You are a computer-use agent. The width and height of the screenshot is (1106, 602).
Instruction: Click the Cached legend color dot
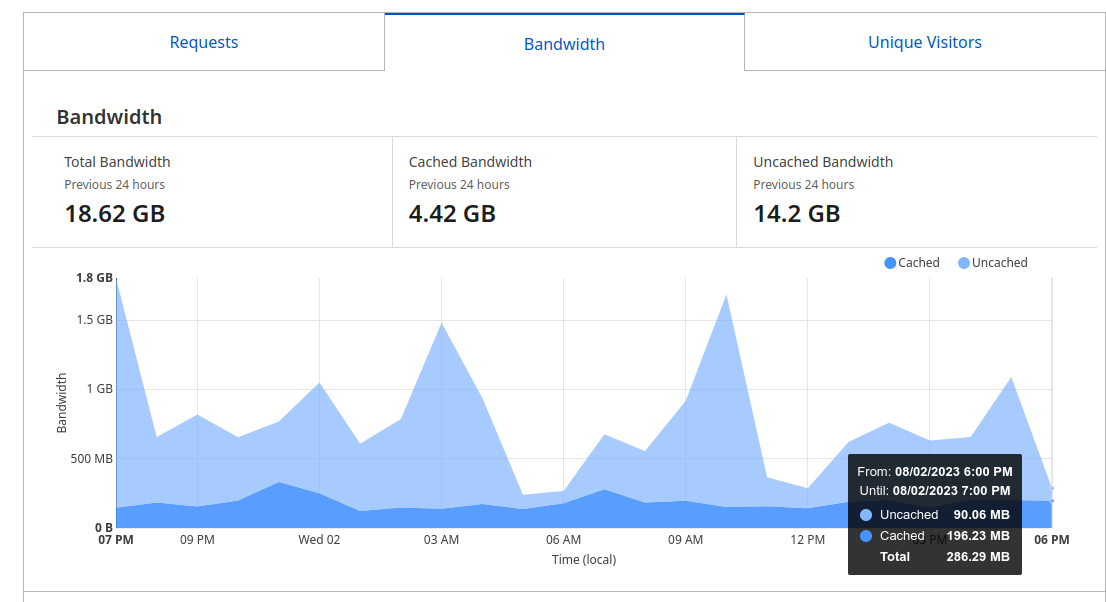[x=890, y=263]
